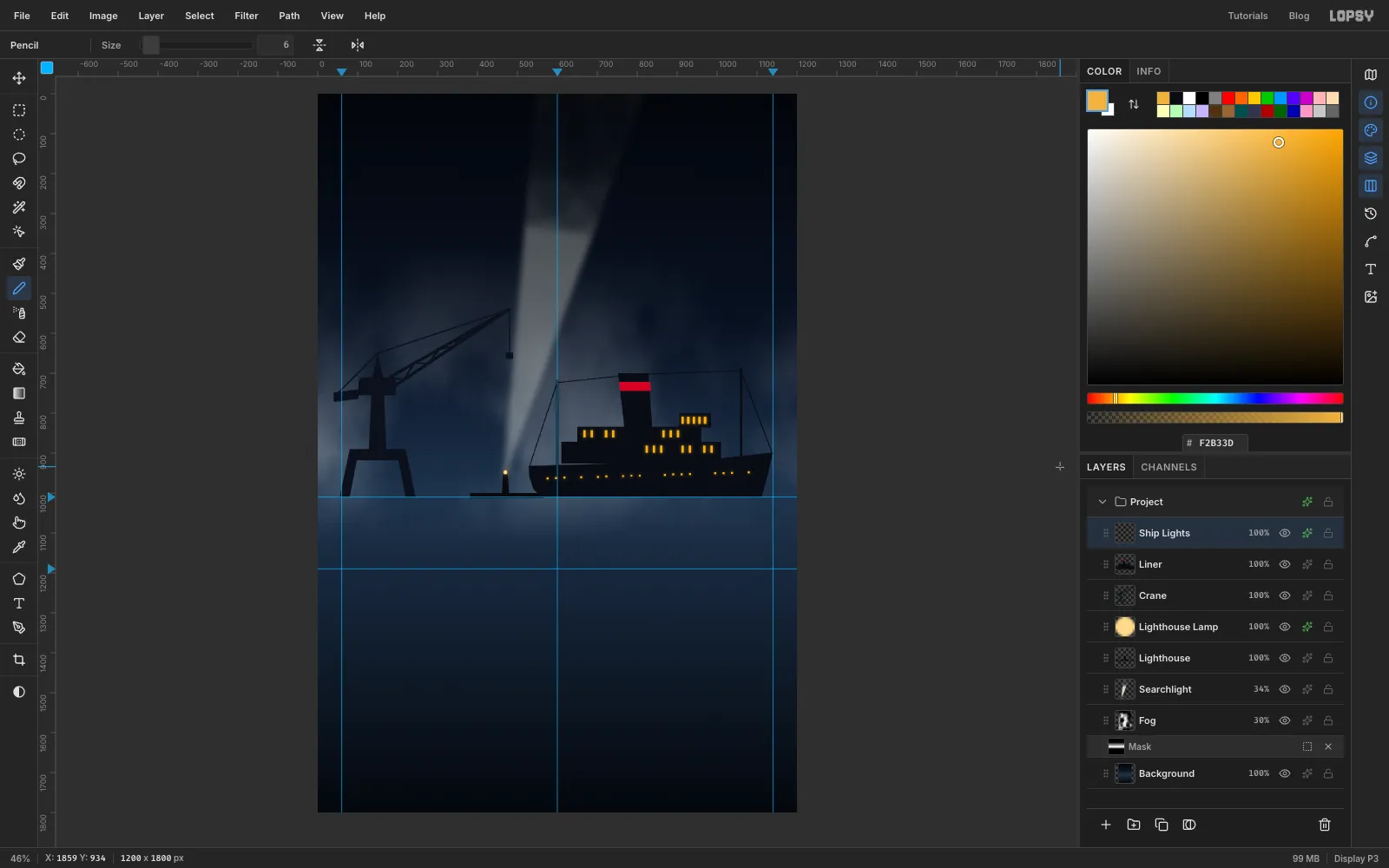Select the Gradient tool

(x=19, y=393)
